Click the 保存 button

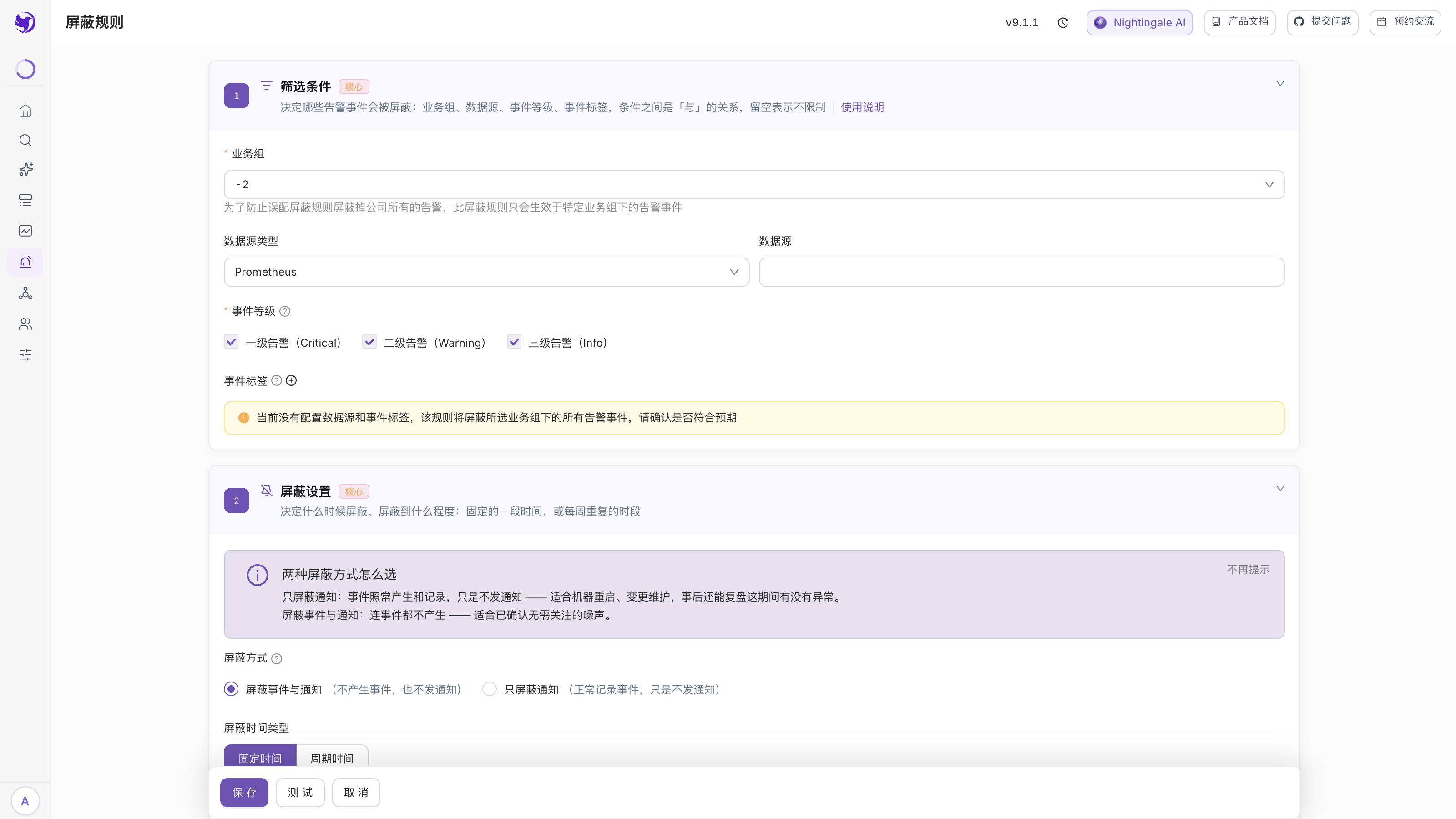point(244,793)
